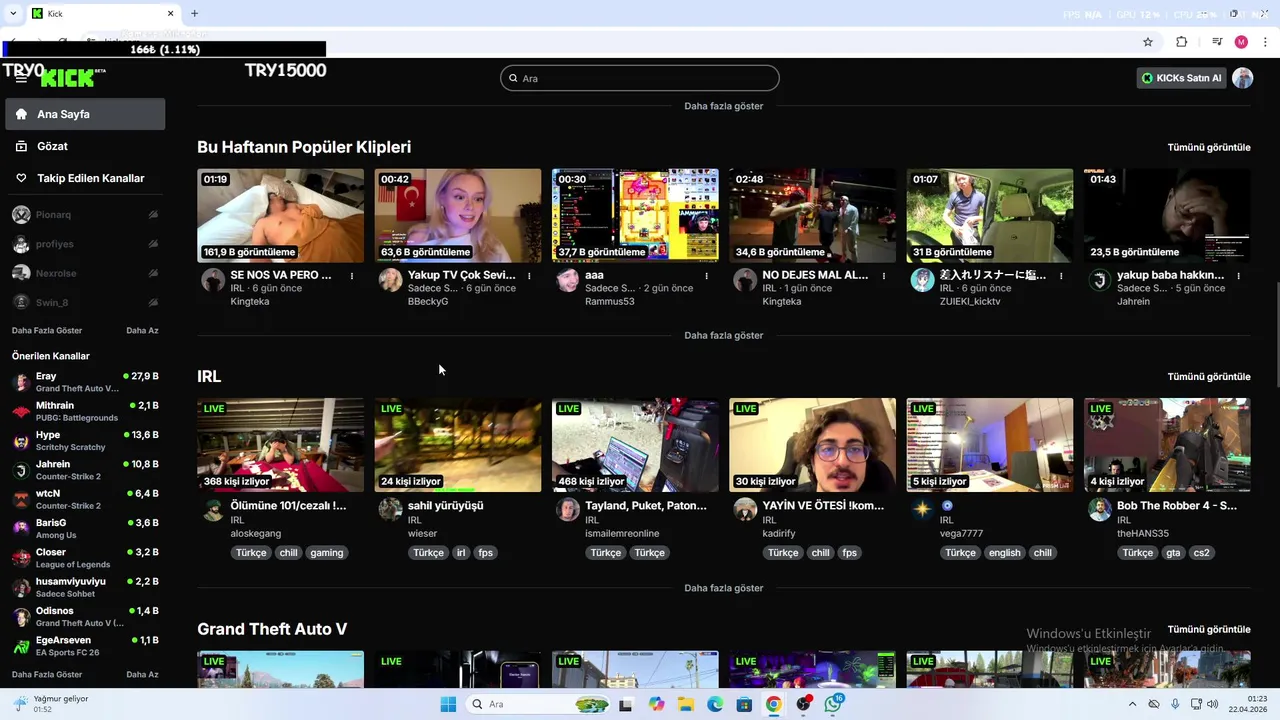Open recommended channel Hype
1280x720 pixels.
[85, 441]
